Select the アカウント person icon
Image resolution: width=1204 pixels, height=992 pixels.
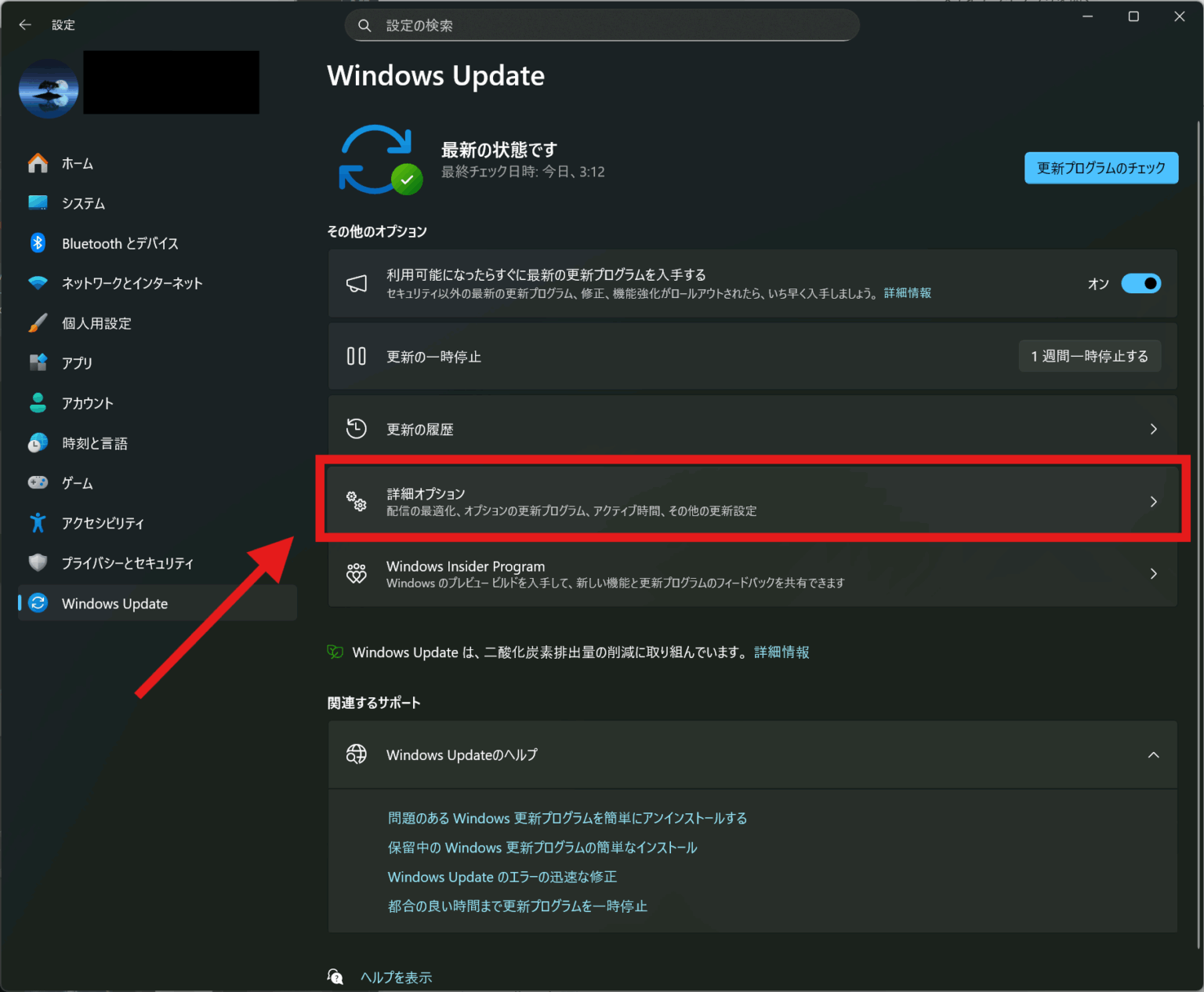(38, 403)
